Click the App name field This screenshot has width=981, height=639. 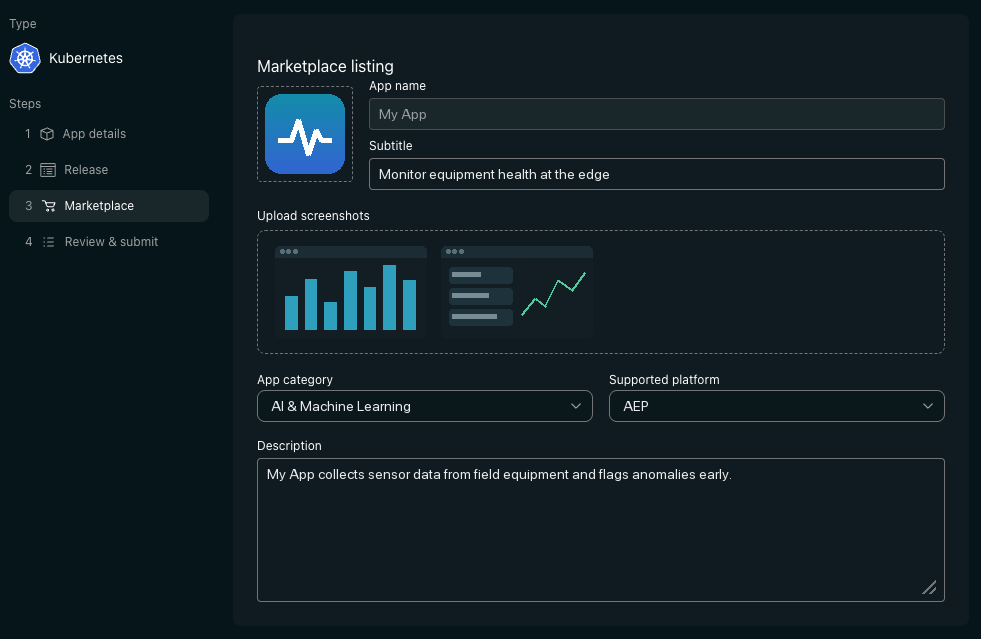point(657,114)
